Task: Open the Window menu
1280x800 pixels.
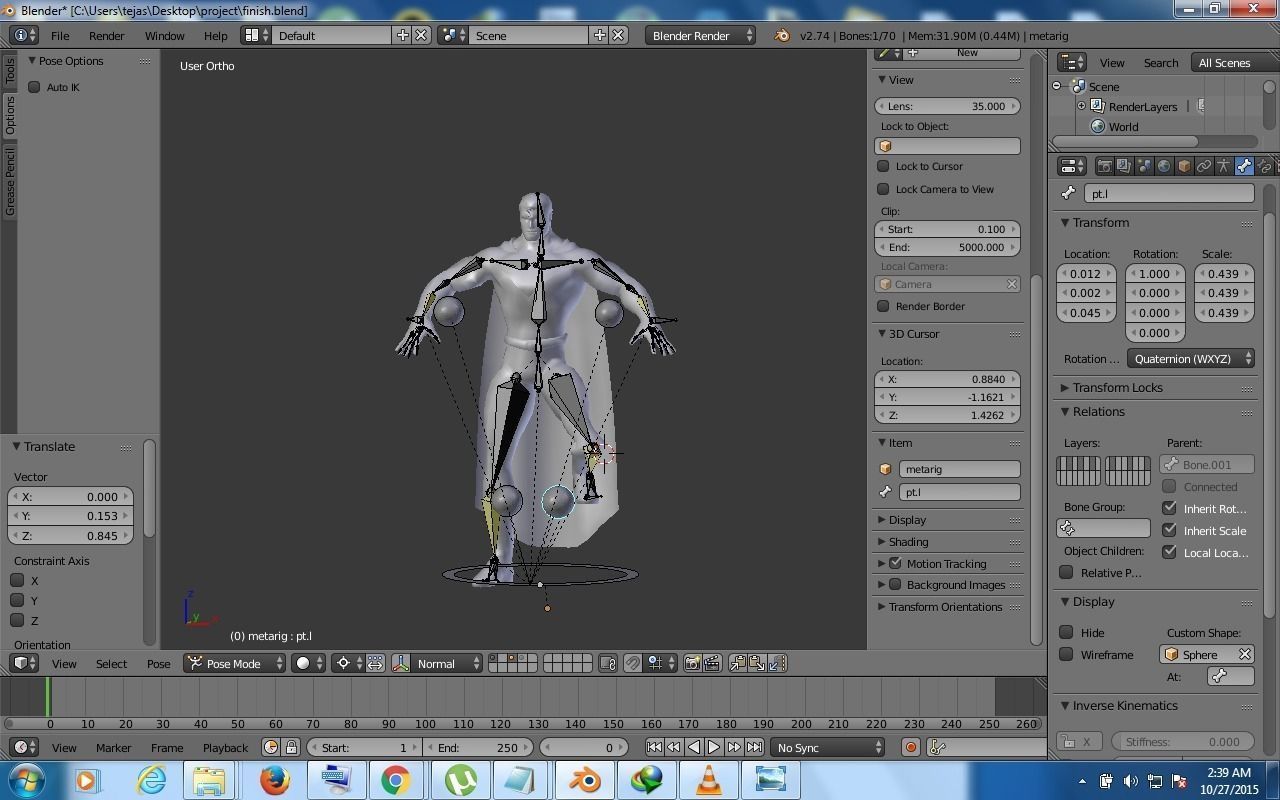Action: [x=164, y=35]
